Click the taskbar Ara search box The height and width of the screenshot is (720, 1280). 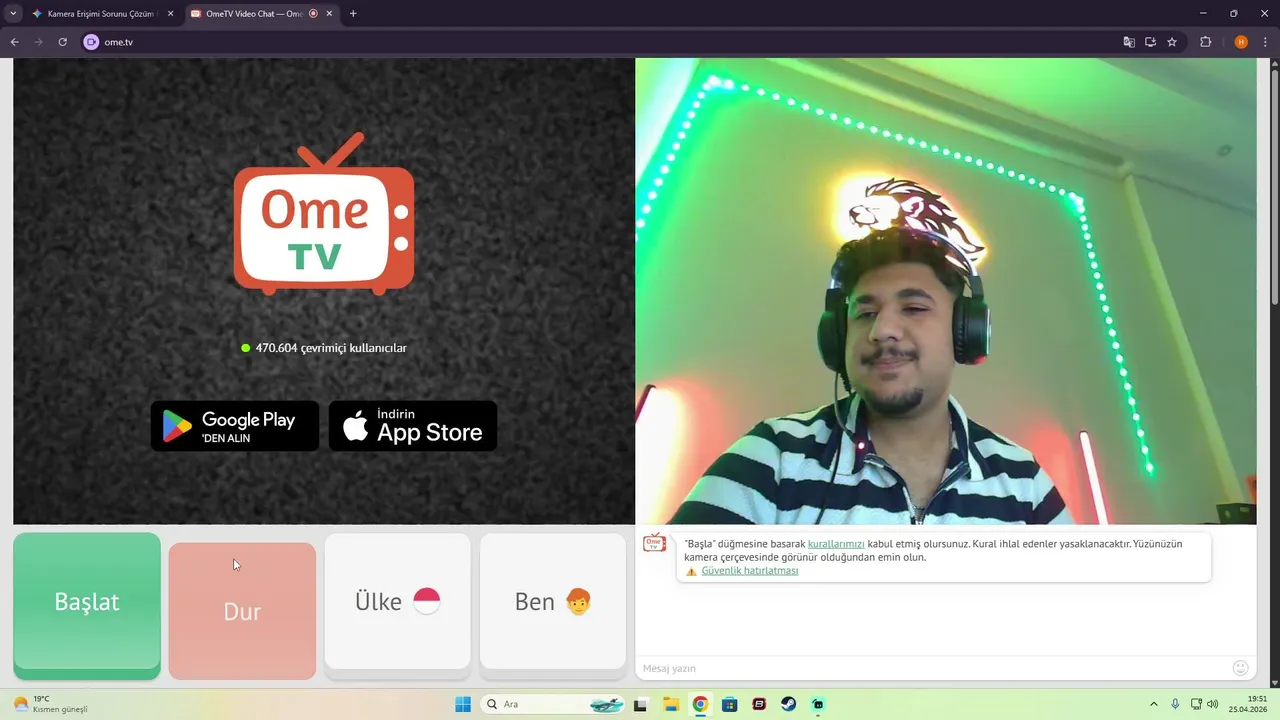click(x=554, y=704)
